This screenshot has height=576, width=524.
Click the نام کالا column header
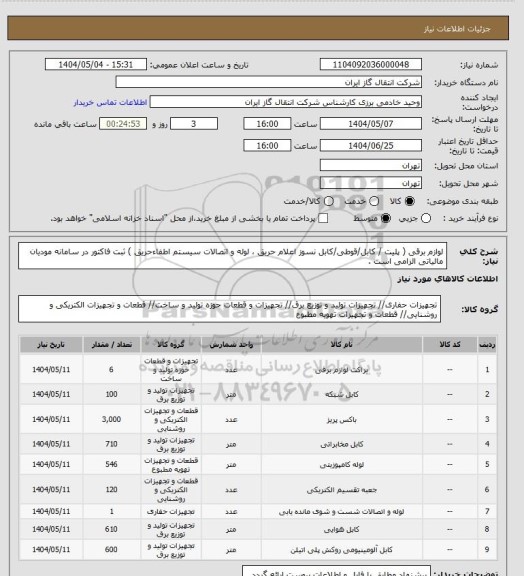coord(342,345)
